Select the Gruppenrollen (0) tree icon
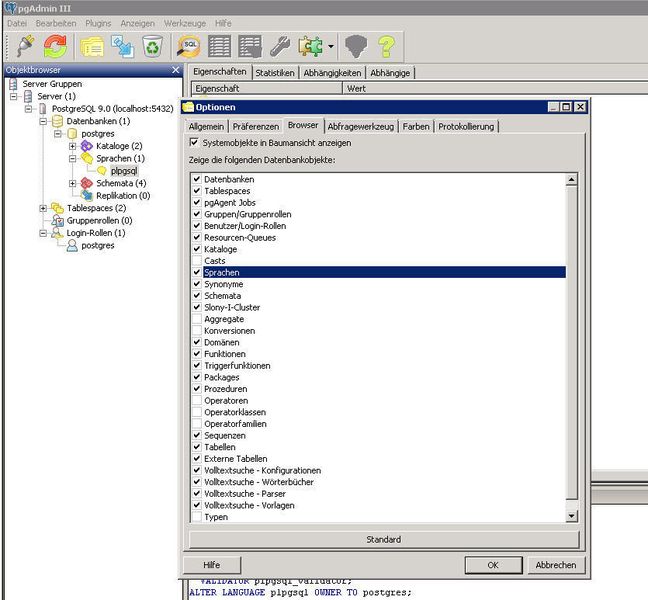 [x=57, y=220]
